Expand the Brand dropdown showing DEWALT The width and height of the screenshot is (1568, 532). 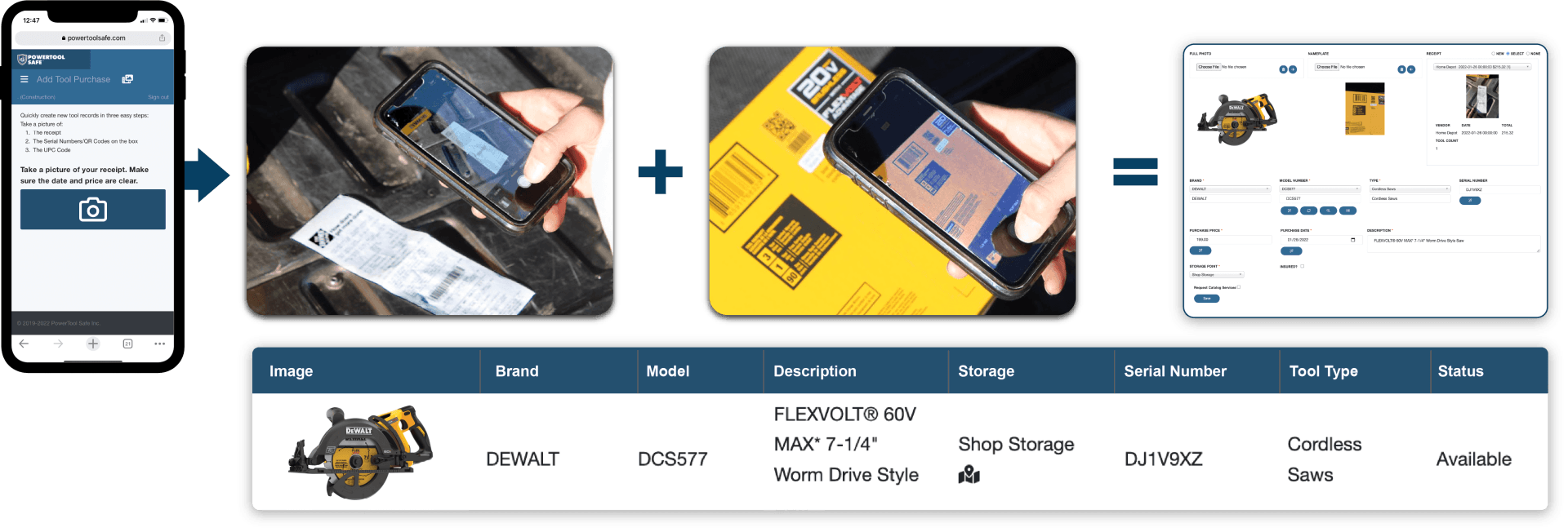[1230, 188]
